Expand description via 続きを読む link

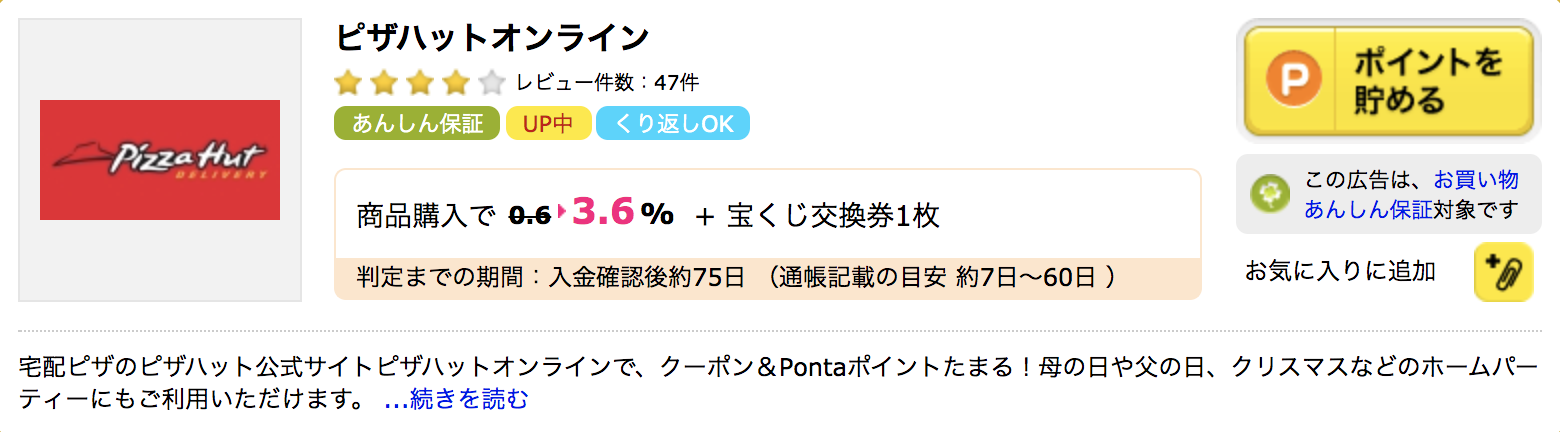tap(456, 401)
